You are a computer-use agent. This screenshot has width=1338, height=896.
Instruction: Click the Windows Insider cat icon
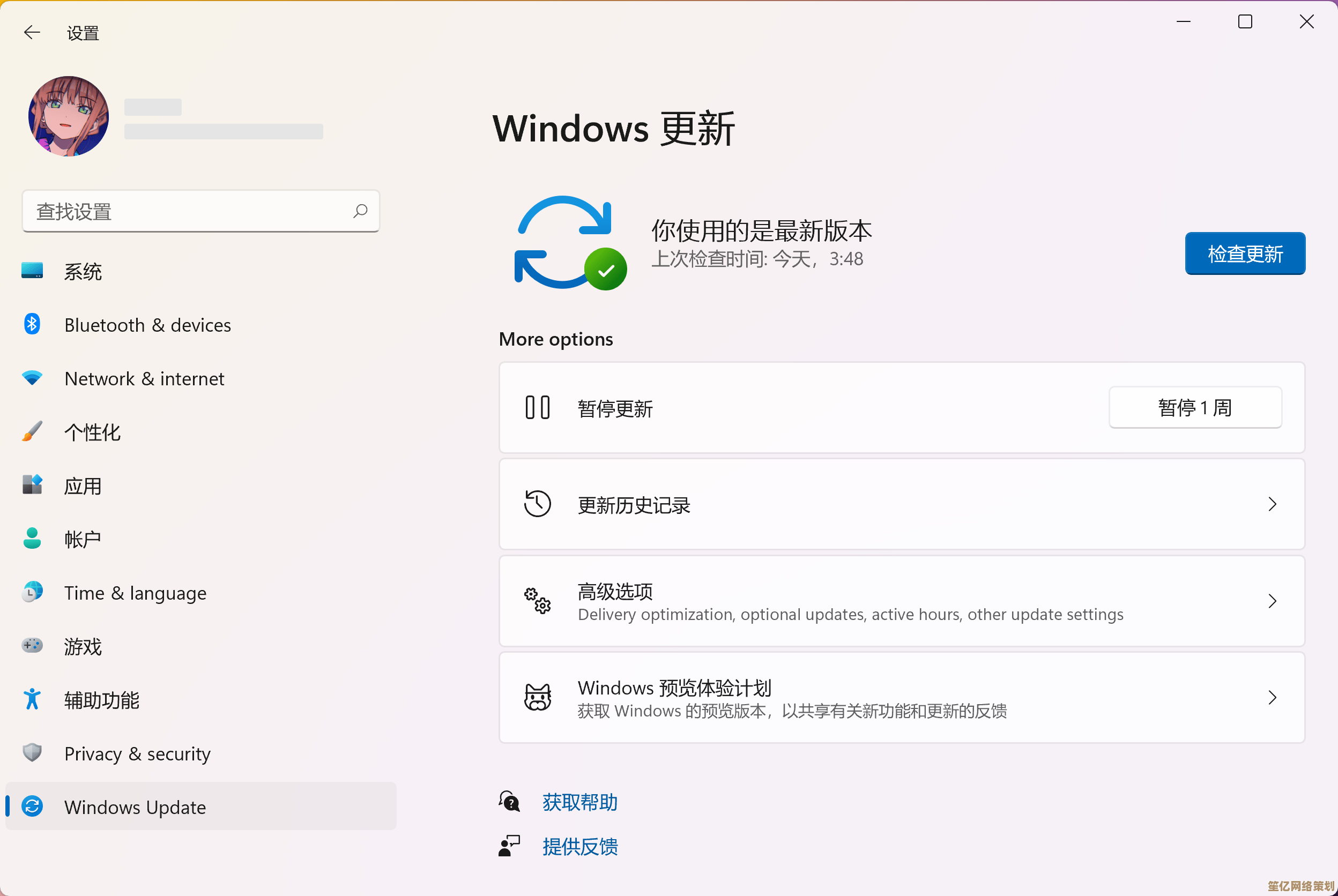[537, 698]
